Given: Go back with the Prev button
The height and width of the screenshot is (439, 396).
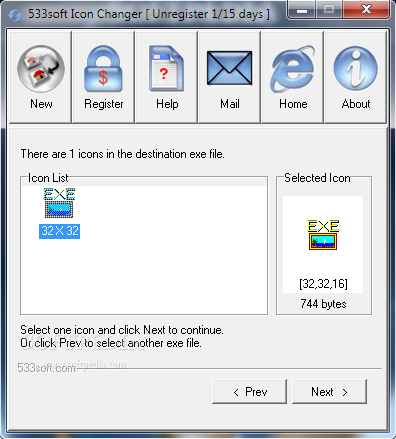Looking at the screenshot, I should pos(249,391).
